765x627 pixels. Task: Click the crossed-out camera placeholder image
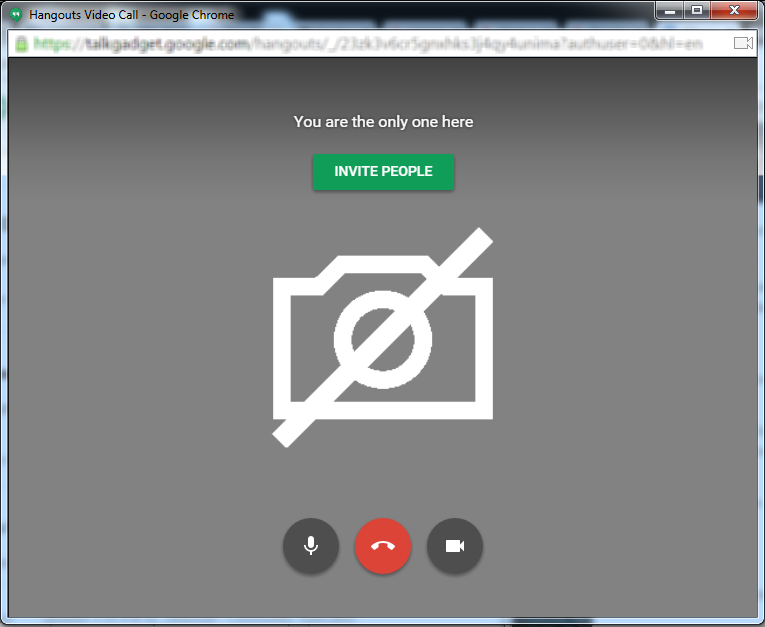pyautogui.click(x=383, y=337)
